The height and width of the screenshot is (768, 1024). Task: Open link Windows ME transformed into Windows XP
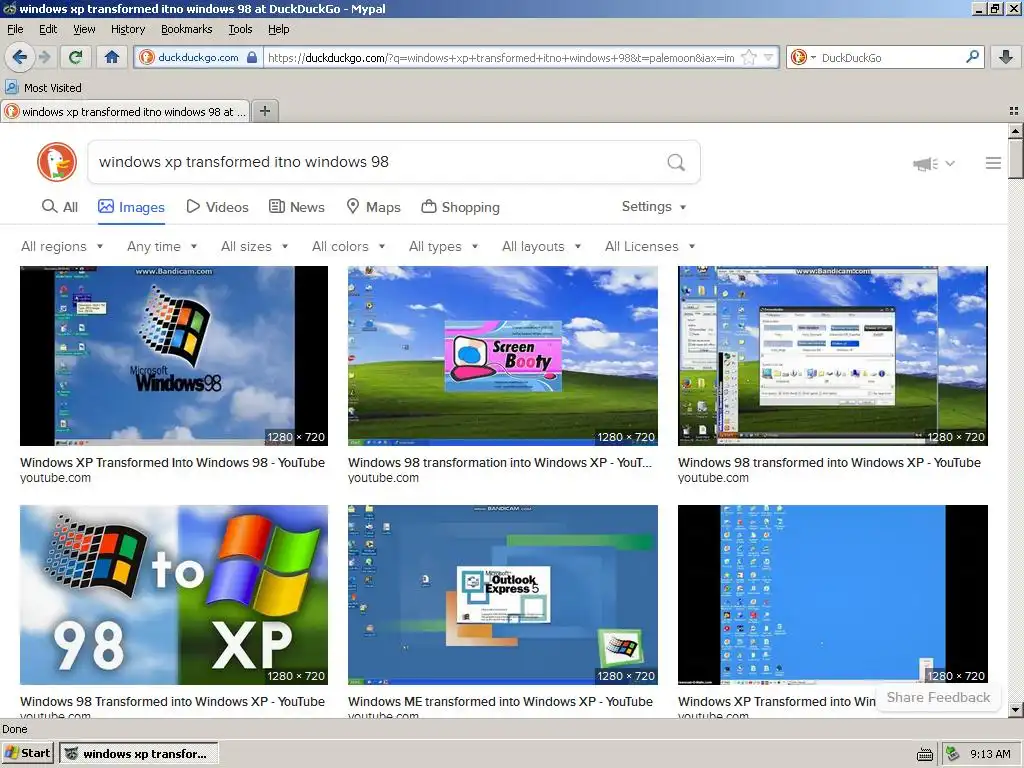point(500,701)
